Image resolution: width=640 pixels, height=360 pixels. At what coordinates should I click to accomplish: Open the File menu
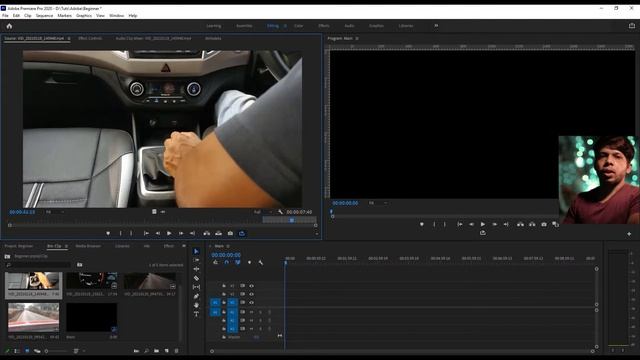click(x=5, y=16)
